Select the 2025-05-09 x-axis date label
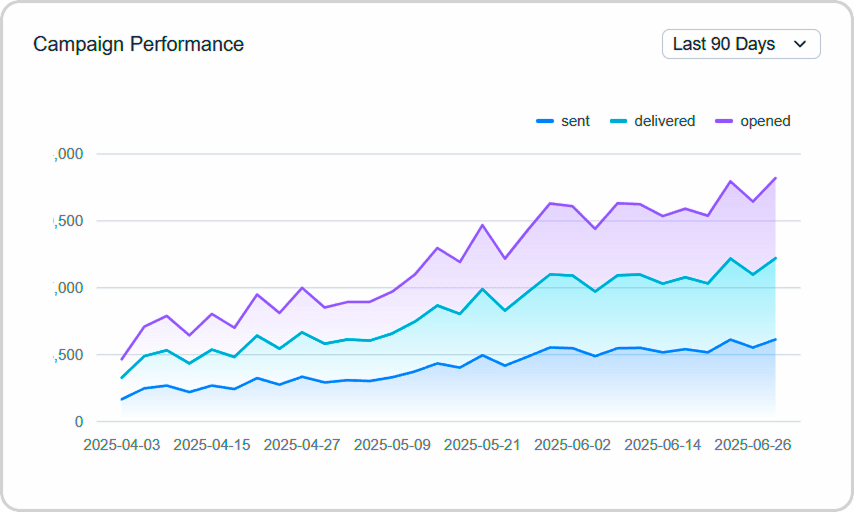This screenshot has width=854, height=512. (392, 445)
